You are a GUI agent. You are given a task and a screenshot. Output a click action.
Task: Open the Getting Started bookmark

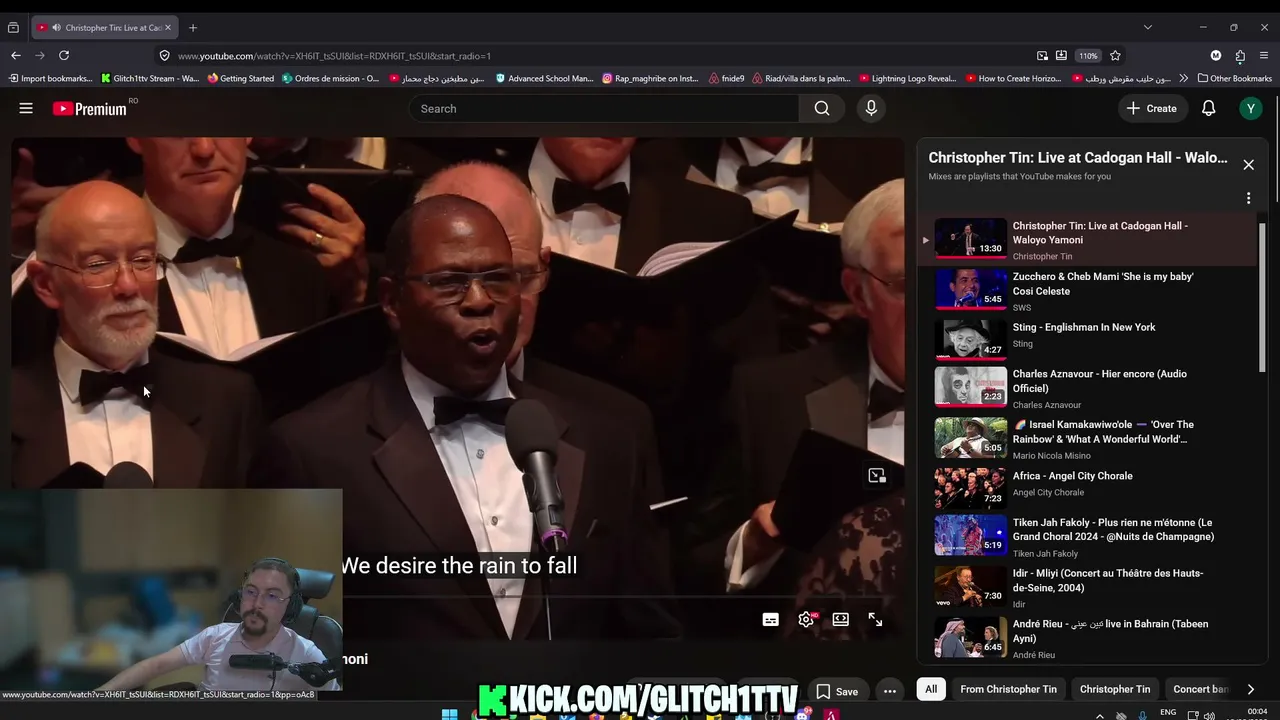241,78
